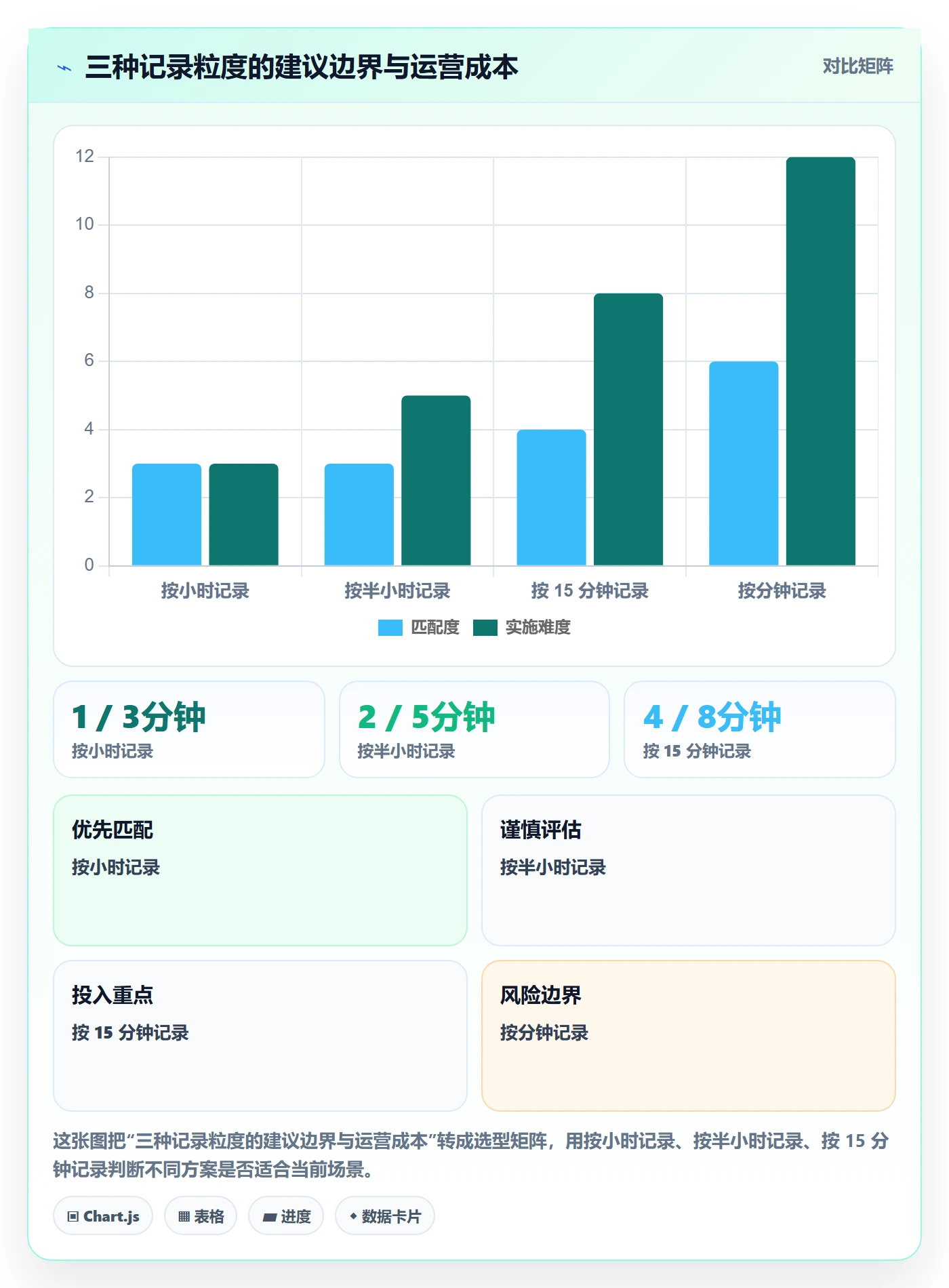This screenshot has width=949, height=1288.
Task: Select the 4 / 8分钟 stat card
Action: click(760, 729)
